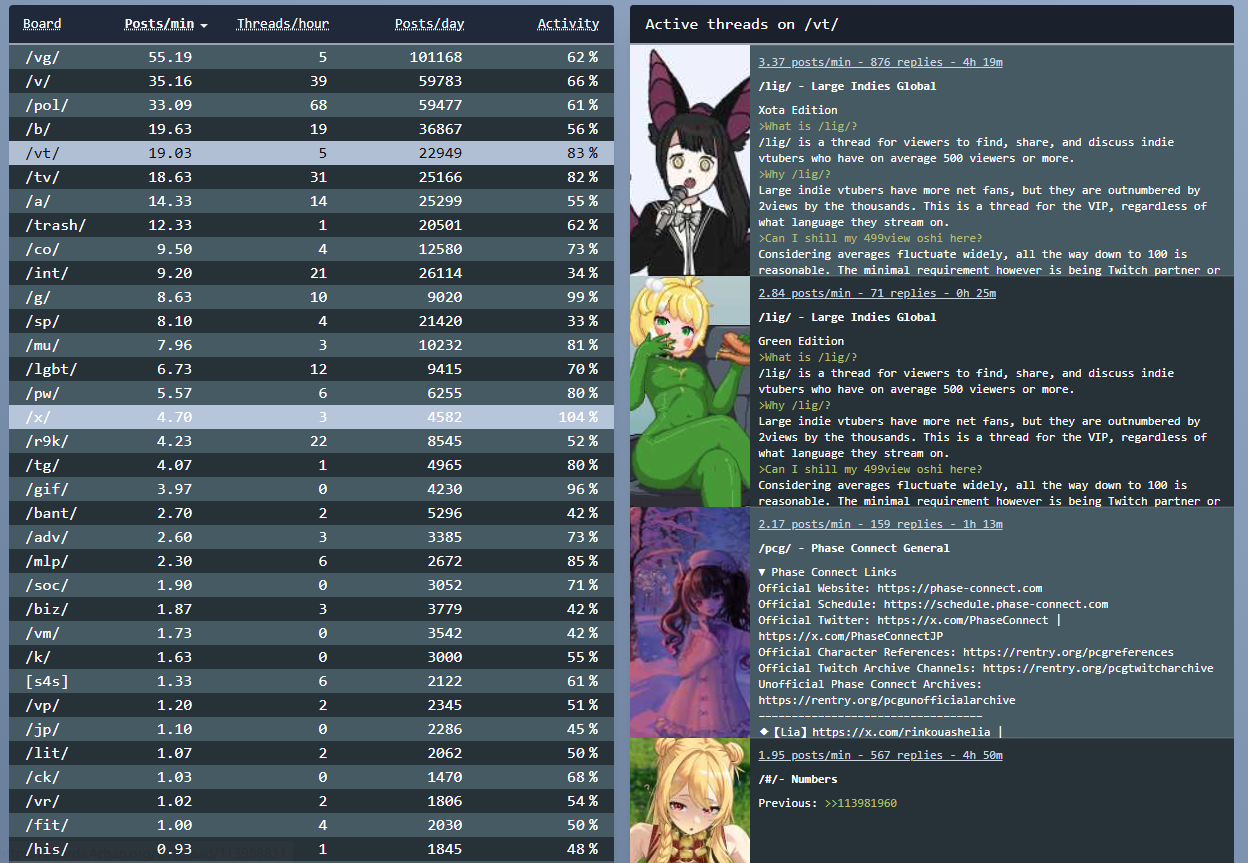The image size is (1248, 863).
Task: Select the /r9k/ board row
Action: pyautogui.click(x=311, y=441)
